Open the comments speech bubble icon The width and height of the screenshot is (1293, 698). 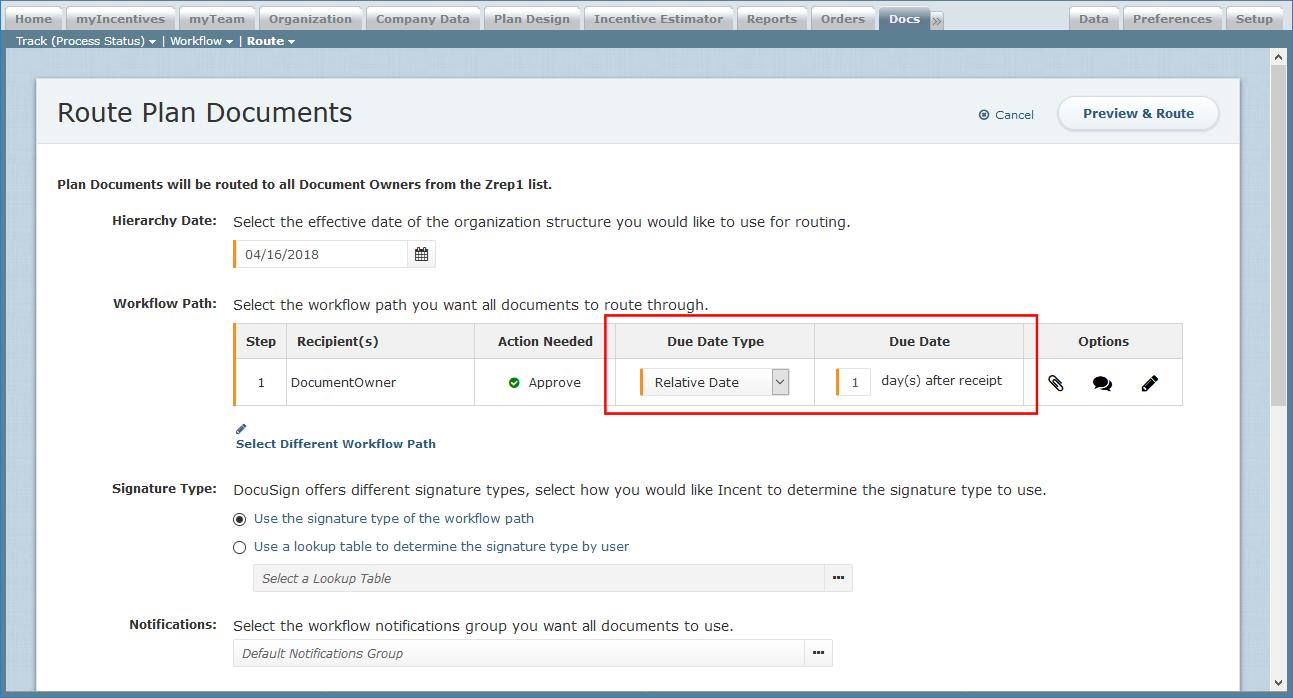[x=1102, y=382]
